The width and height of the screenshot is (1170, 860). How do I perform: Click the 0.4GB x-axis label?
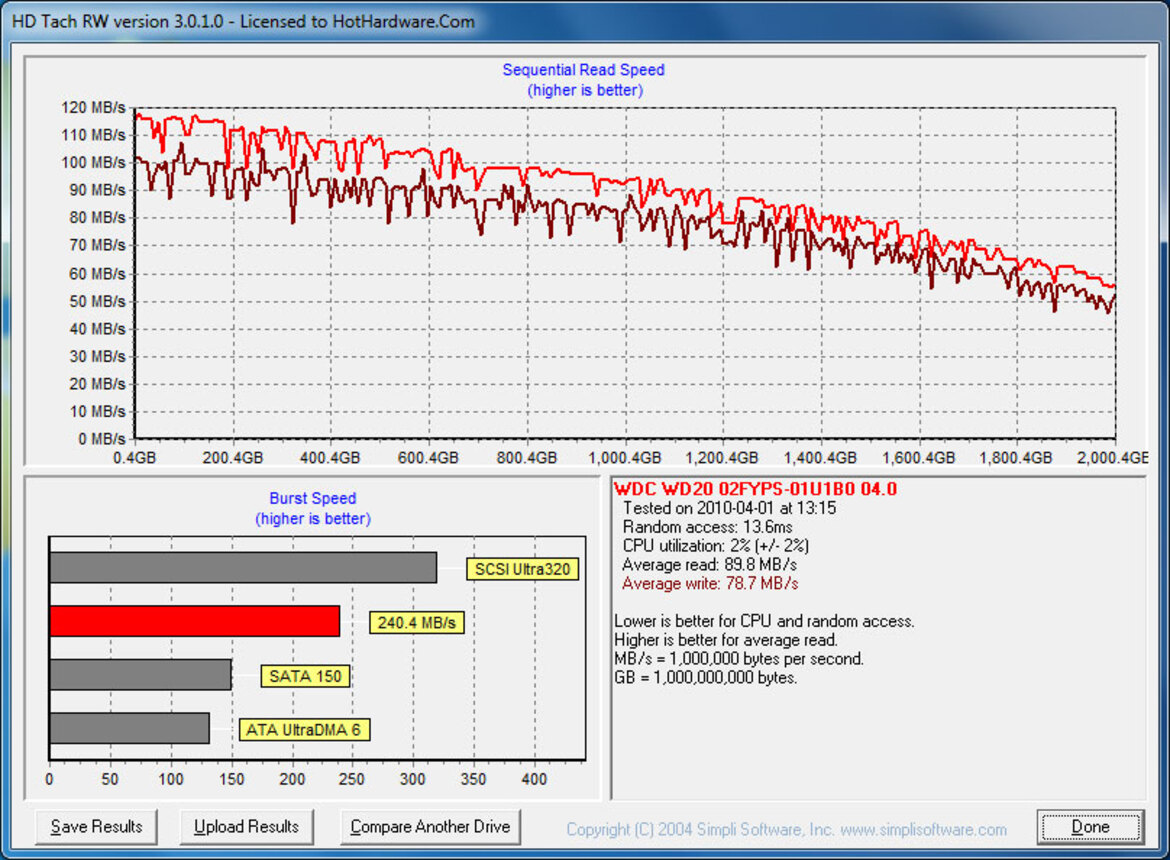[134, 457]
